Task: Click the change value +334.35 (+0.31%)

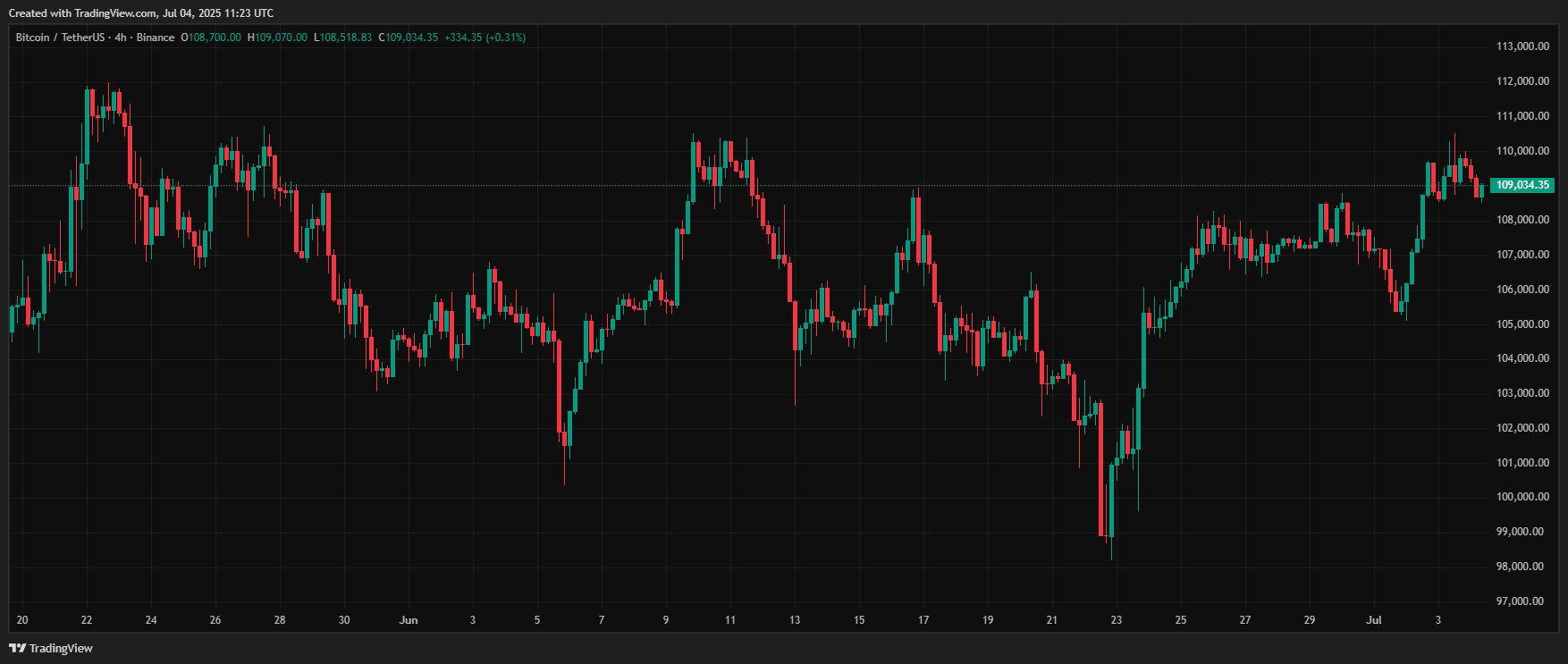Action: (485, 38)
